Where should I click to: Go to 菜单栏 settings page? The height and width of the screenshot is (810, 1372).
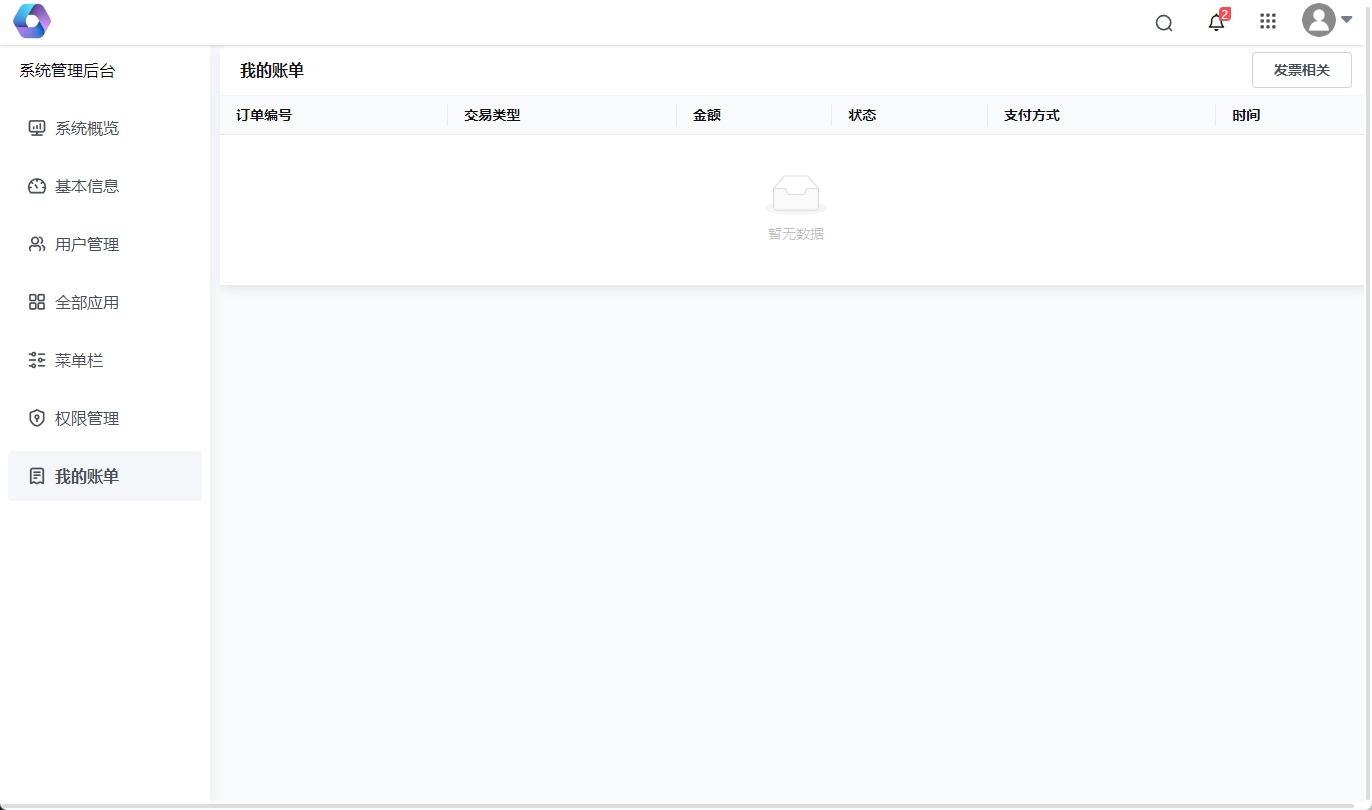click(79, 360)
